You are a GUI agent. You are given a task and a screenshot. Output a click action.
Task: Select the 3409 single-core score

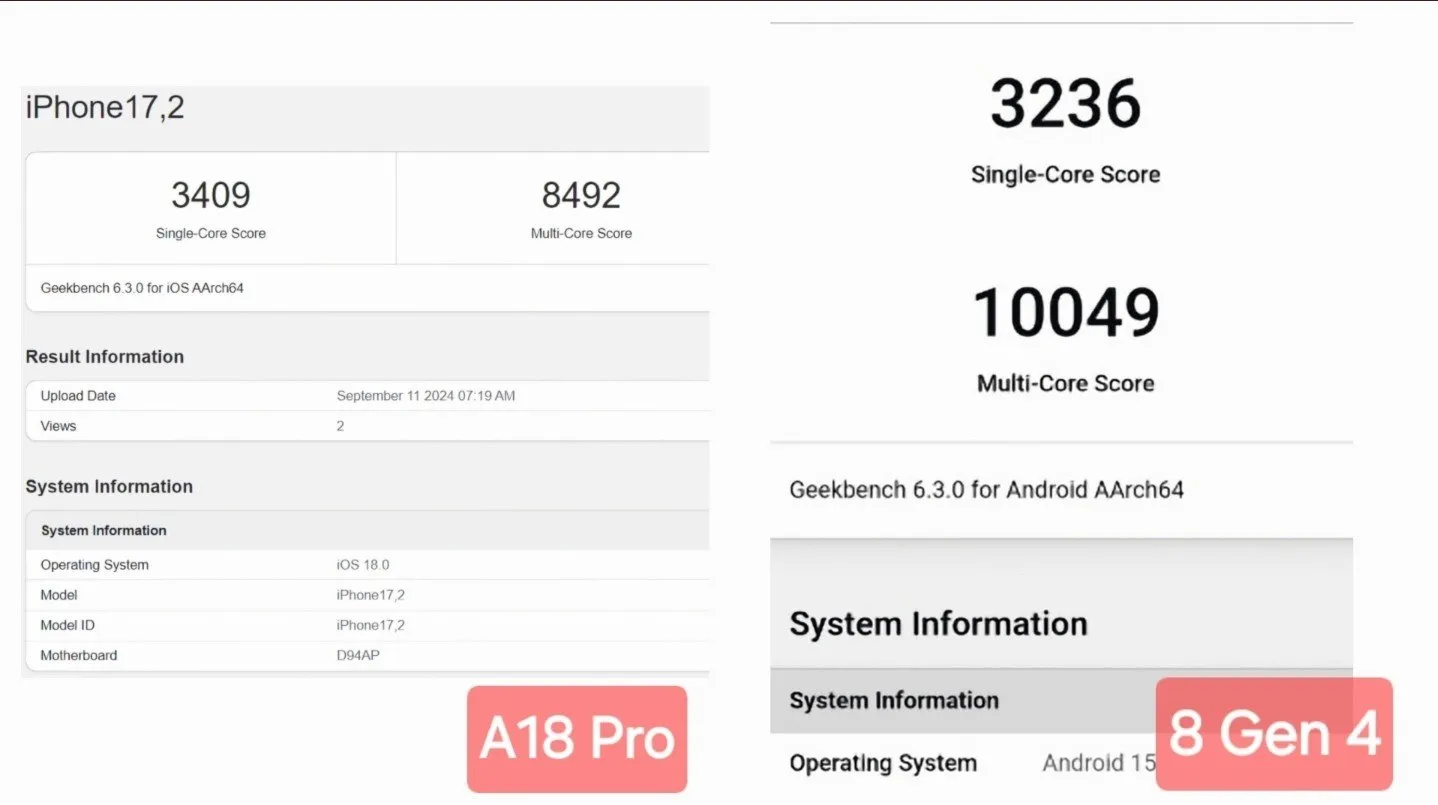pyautogui.click(x=211, y=195)
